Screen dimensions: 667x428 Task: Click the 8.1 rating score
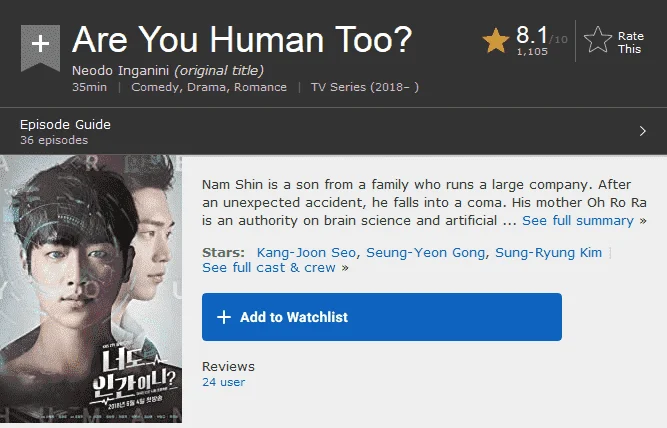point(532,34)
